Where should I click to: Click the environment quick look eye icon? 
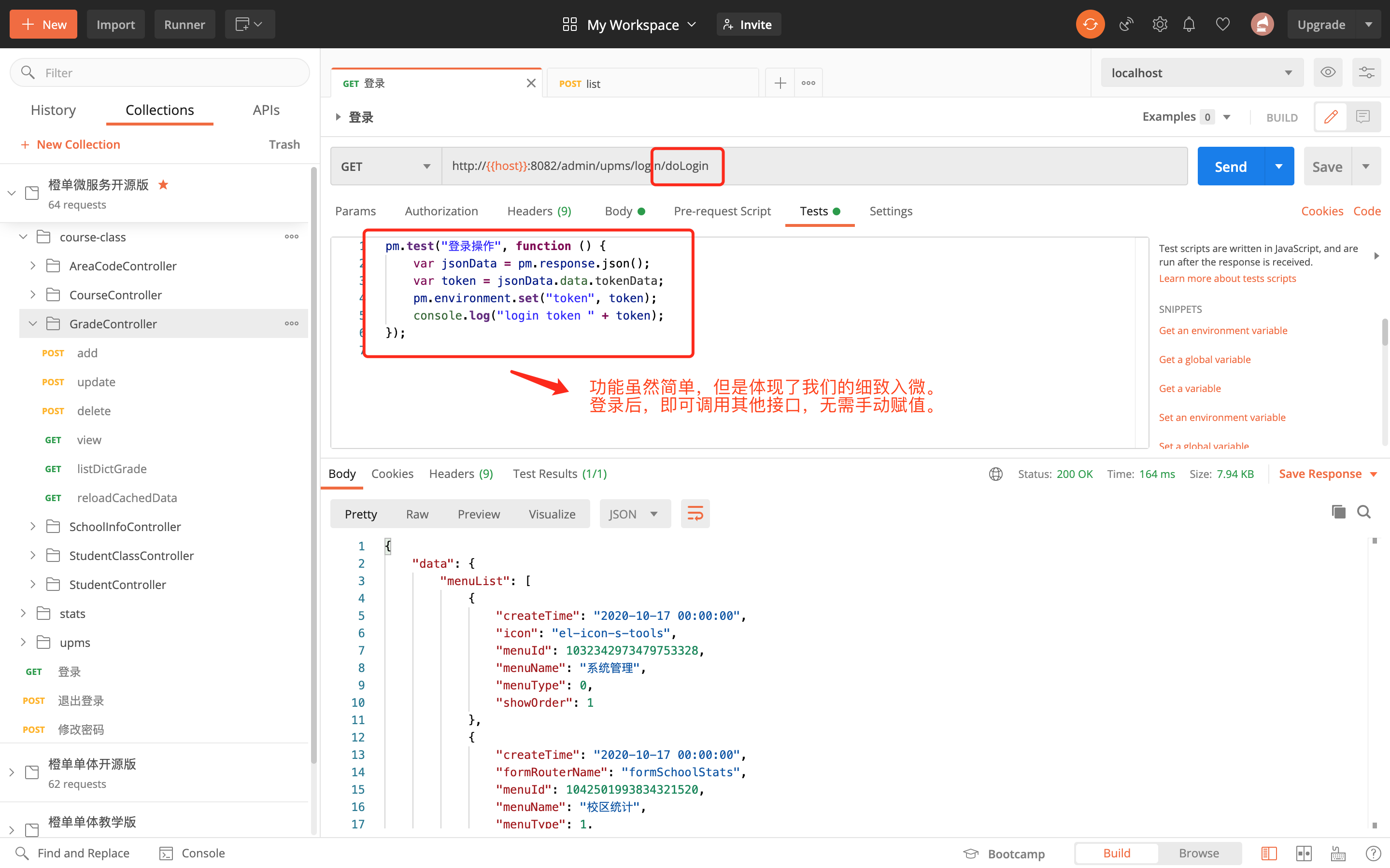pos(1327,72)
